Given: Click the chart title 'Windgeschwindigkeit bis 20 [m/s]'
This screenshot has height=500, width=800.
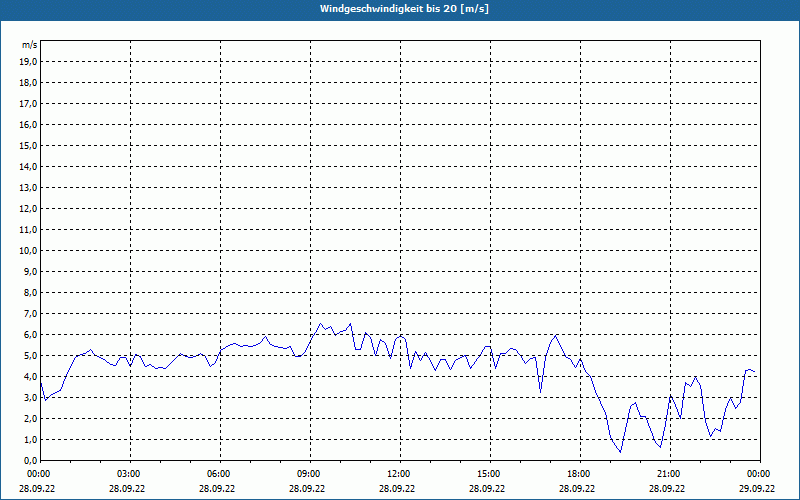Looking at the screenshot, I should 404,9.
